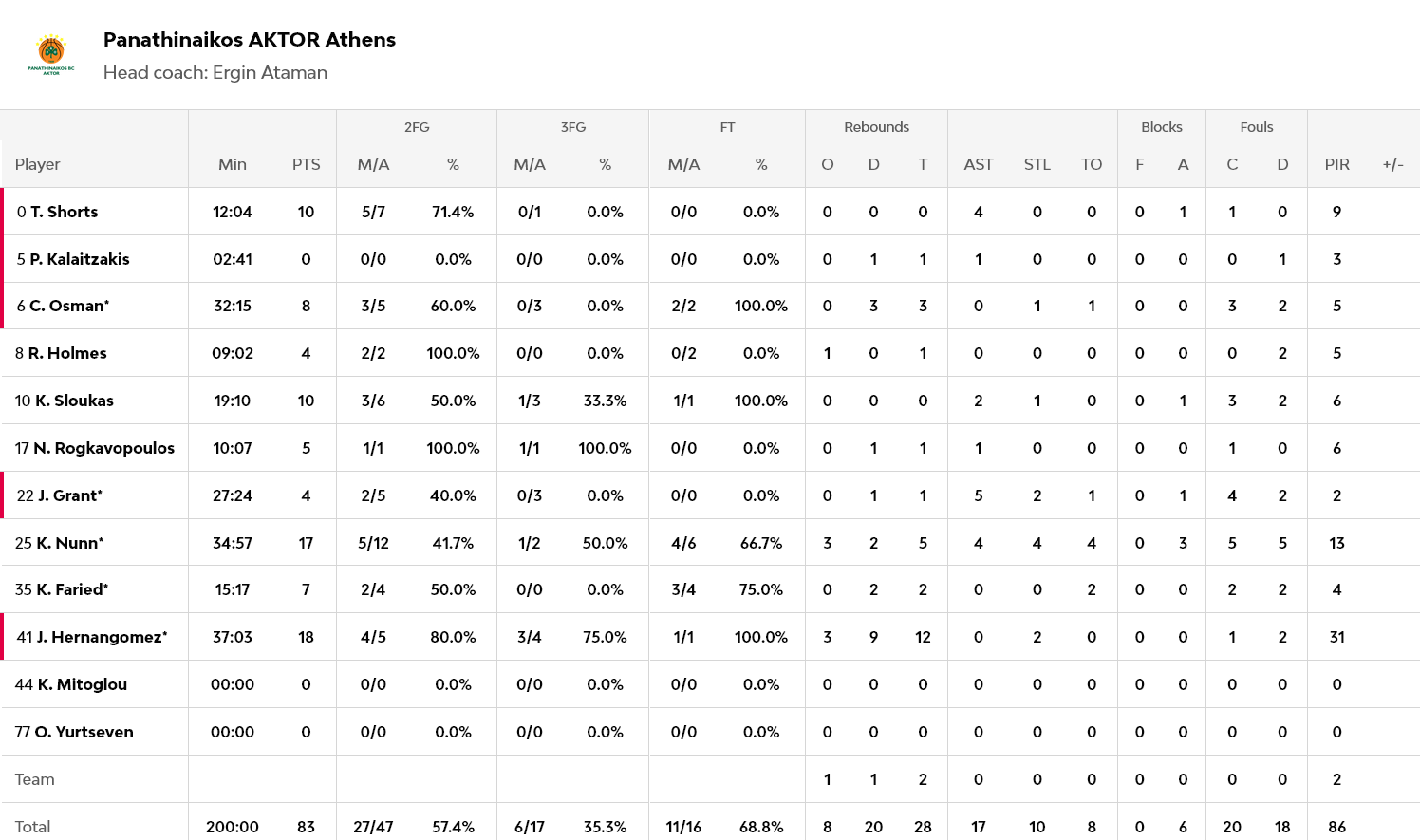Click the Total row label

pyautogui.click(x=33, y=827)
